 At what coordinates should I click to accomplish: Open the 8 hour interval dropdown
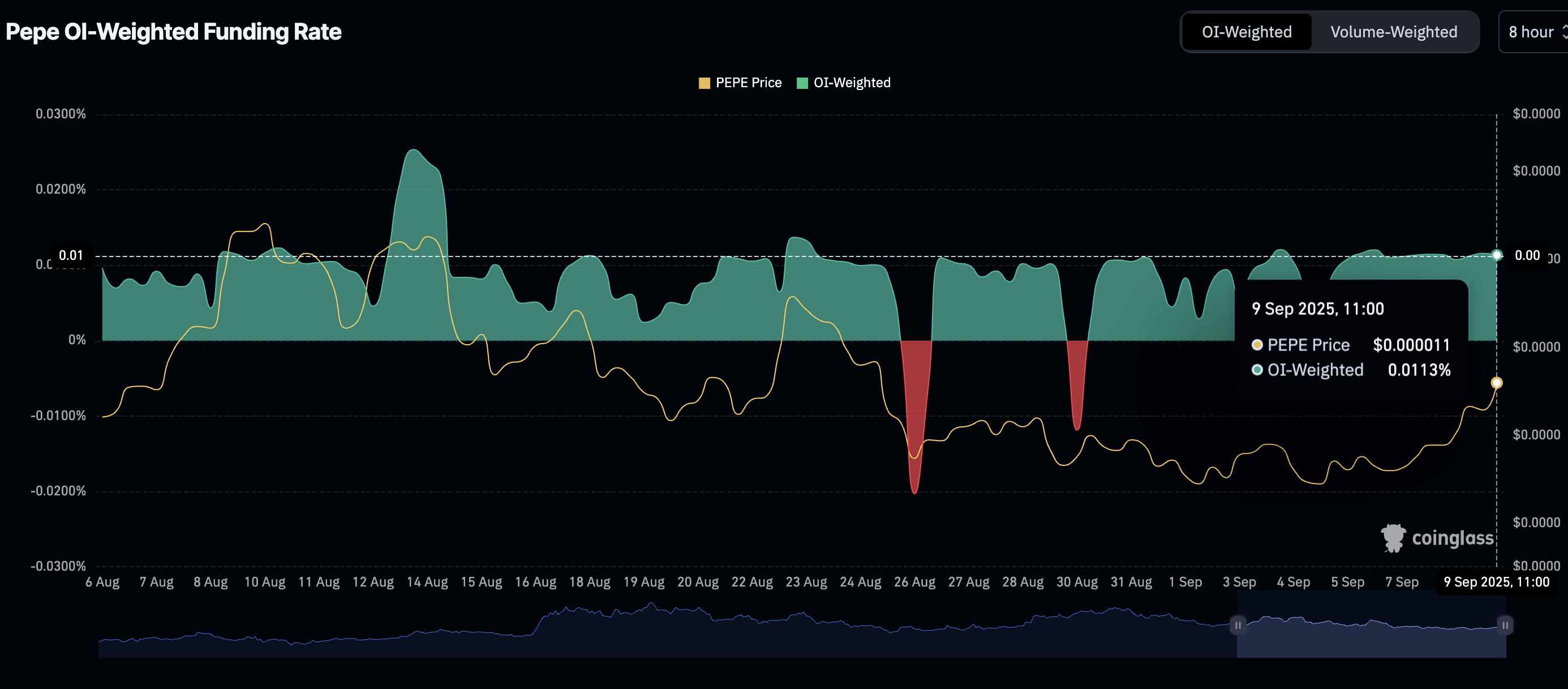tap(1530, 32)
